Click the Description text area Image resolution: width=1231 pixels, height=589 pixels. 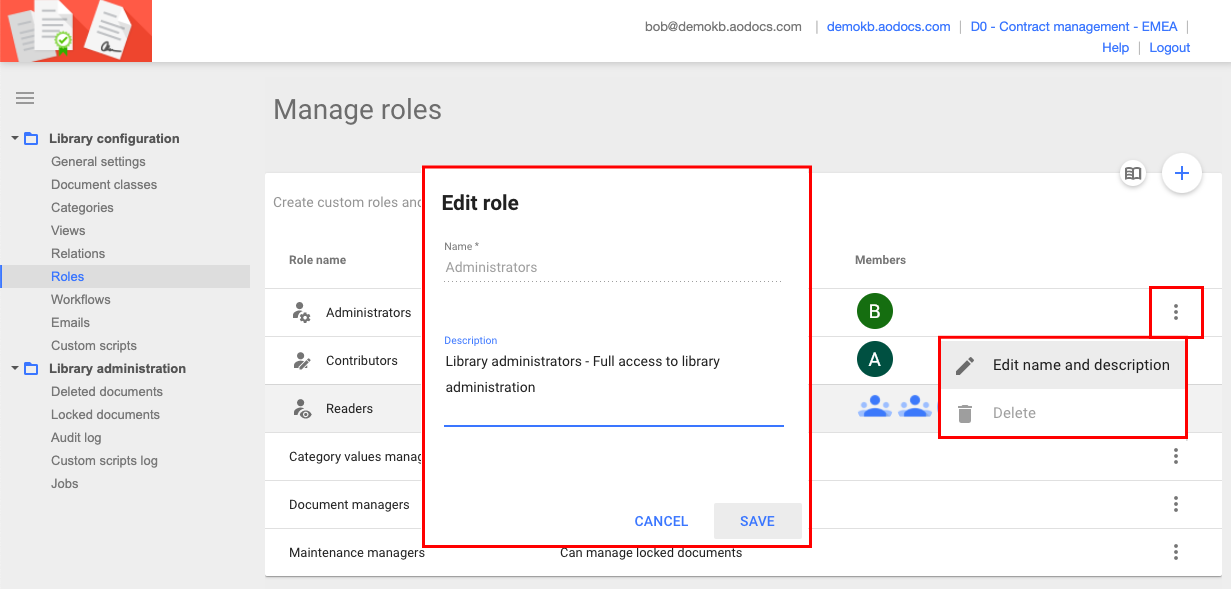[613, 387]
